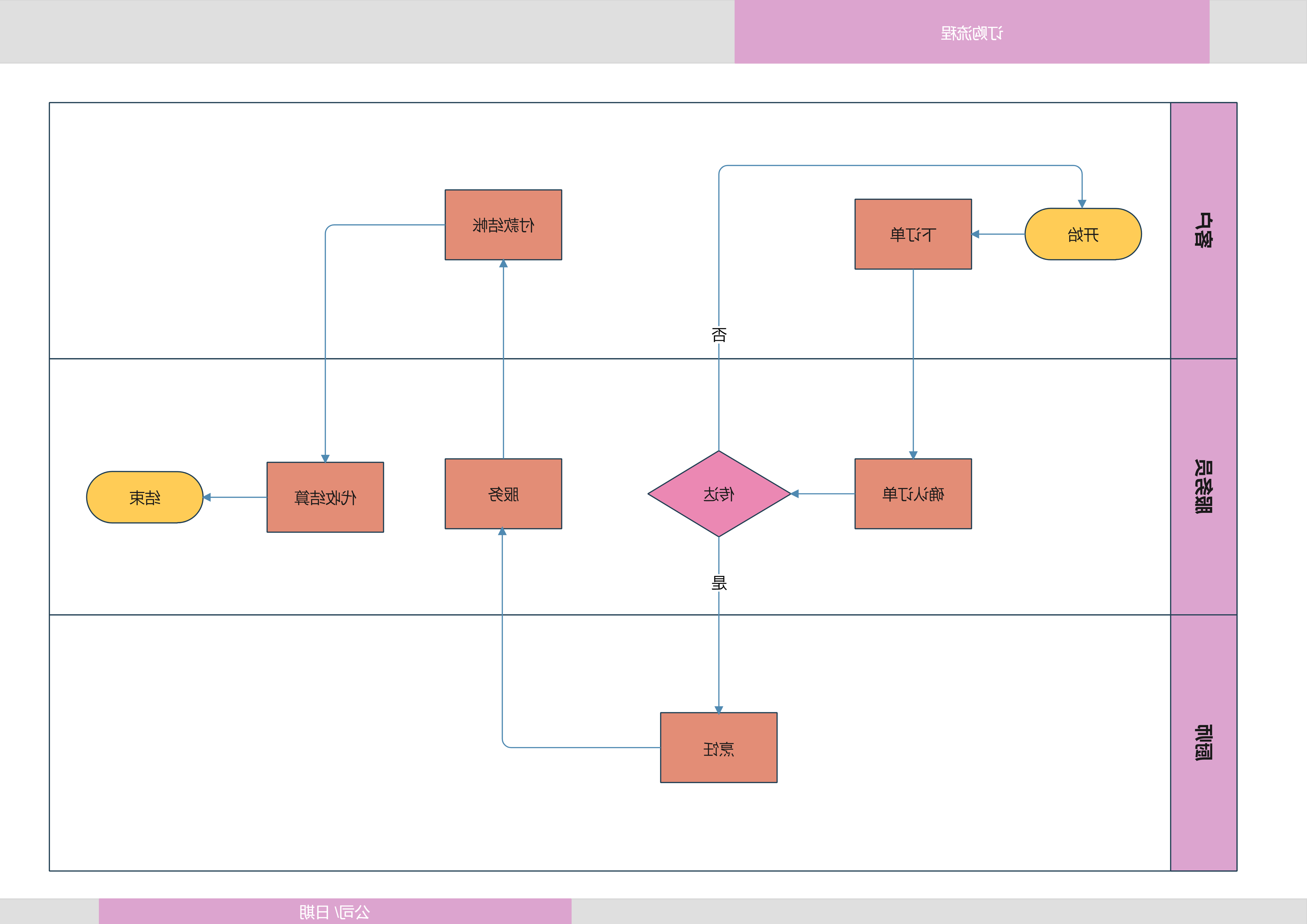Select the 确认订单 process box
Viewport: 1307px width, 924px height.
pyautogui.click(x=913, y=493)
